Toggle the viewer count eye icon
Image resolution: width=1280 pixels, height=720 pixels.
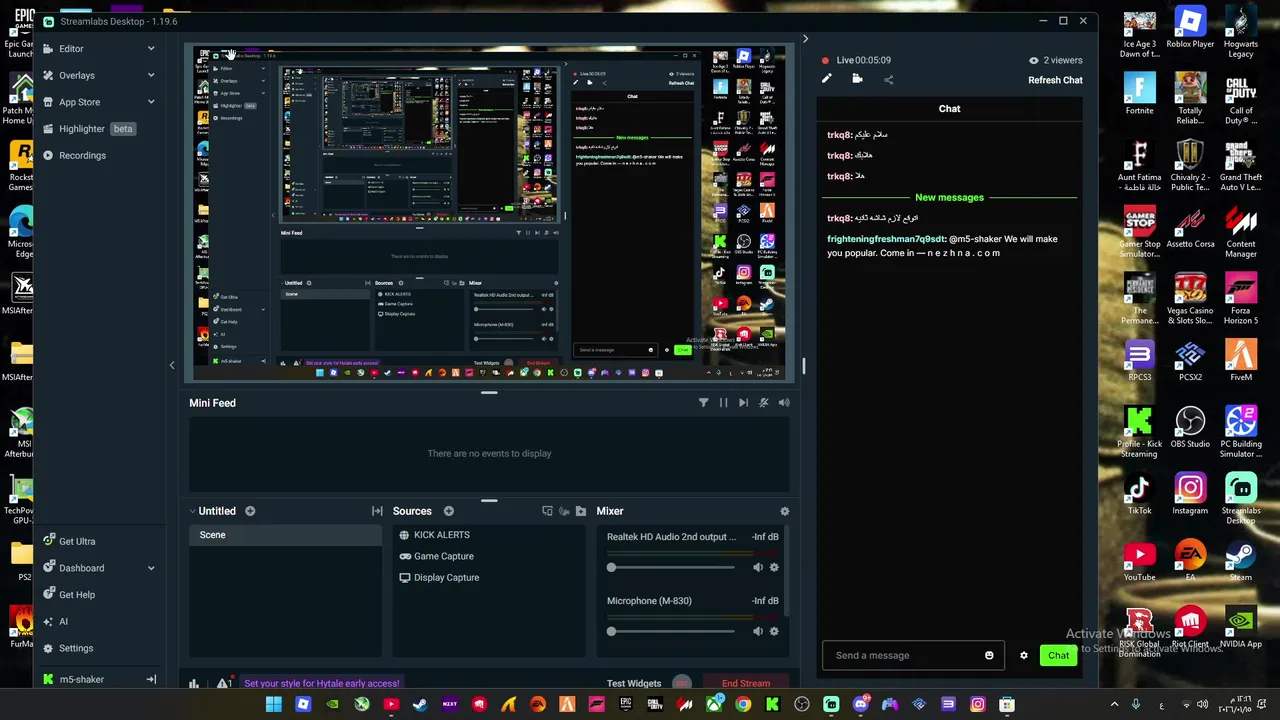tap(1034, 60)
